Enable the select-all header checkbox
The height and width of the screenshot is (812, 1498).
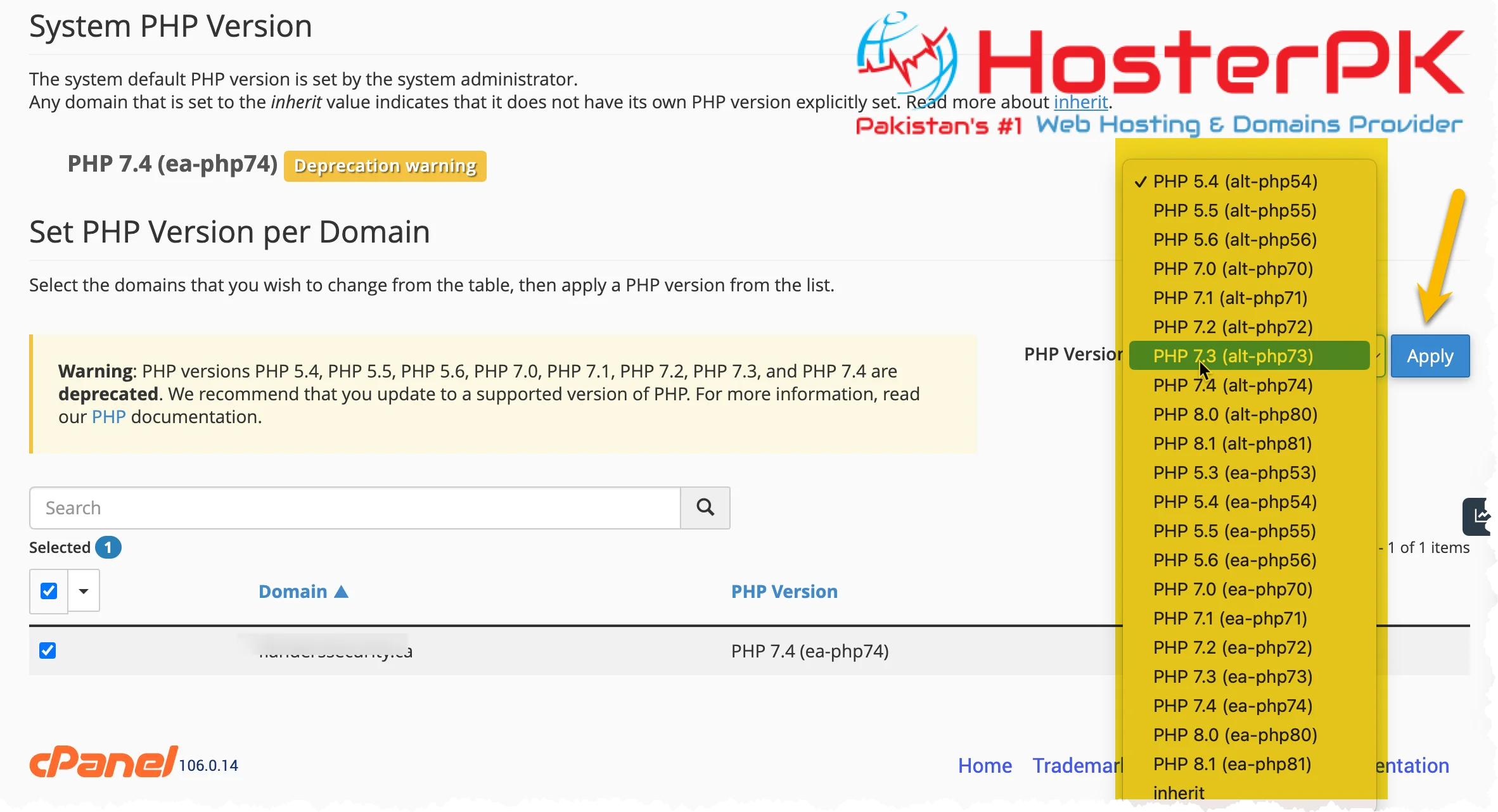pos(48,591)
